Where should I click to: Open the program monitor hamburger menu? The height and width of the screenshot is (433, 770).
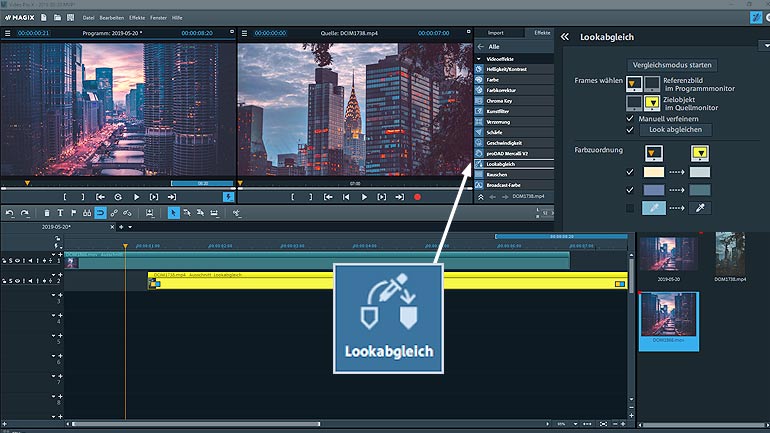7,33
